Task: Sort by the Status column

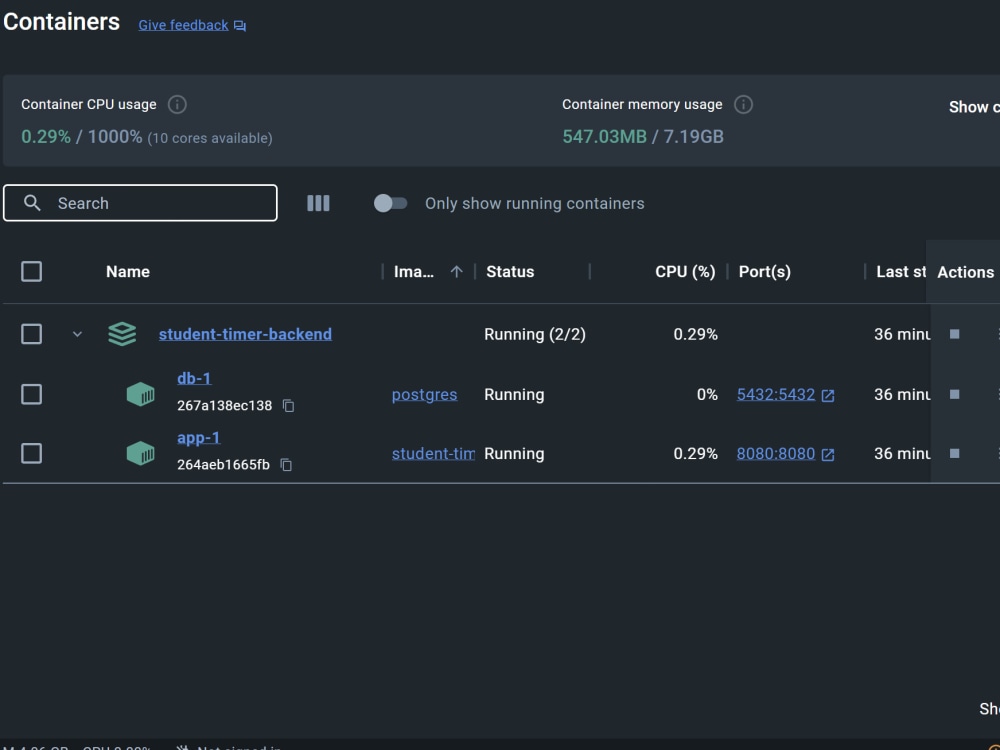Action: pos(510,272)
